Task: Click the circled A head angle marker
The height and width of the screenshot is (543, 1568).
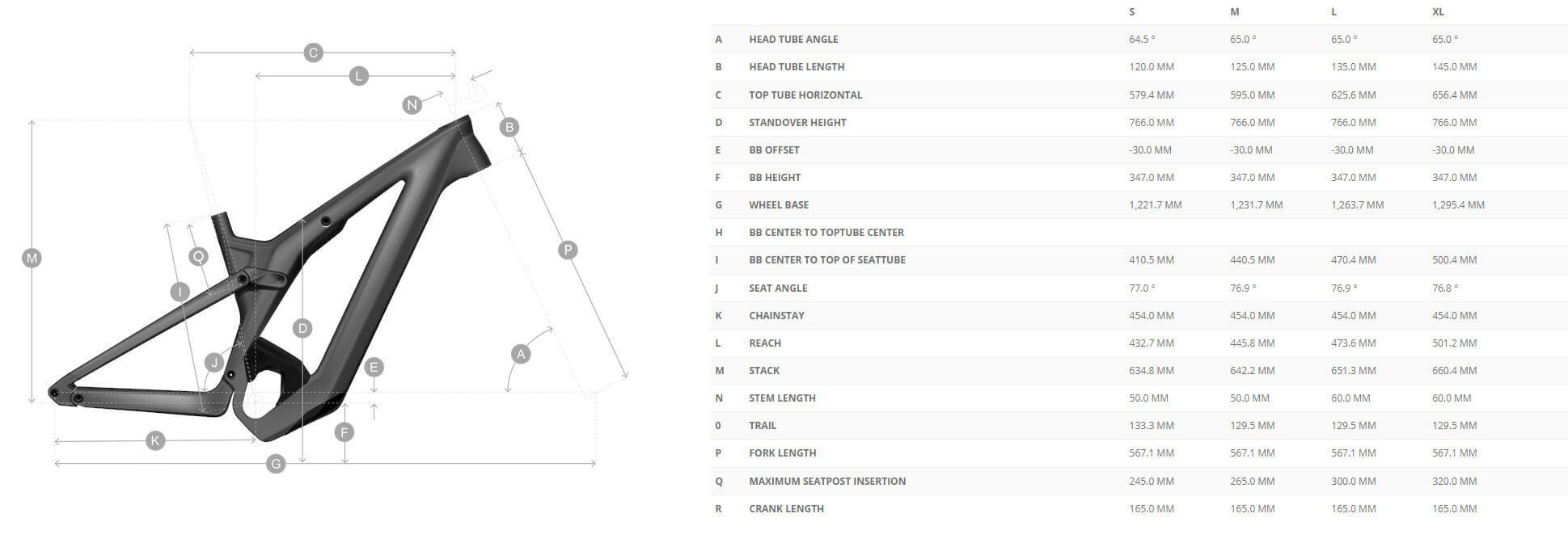Action: tap(521, 354)
